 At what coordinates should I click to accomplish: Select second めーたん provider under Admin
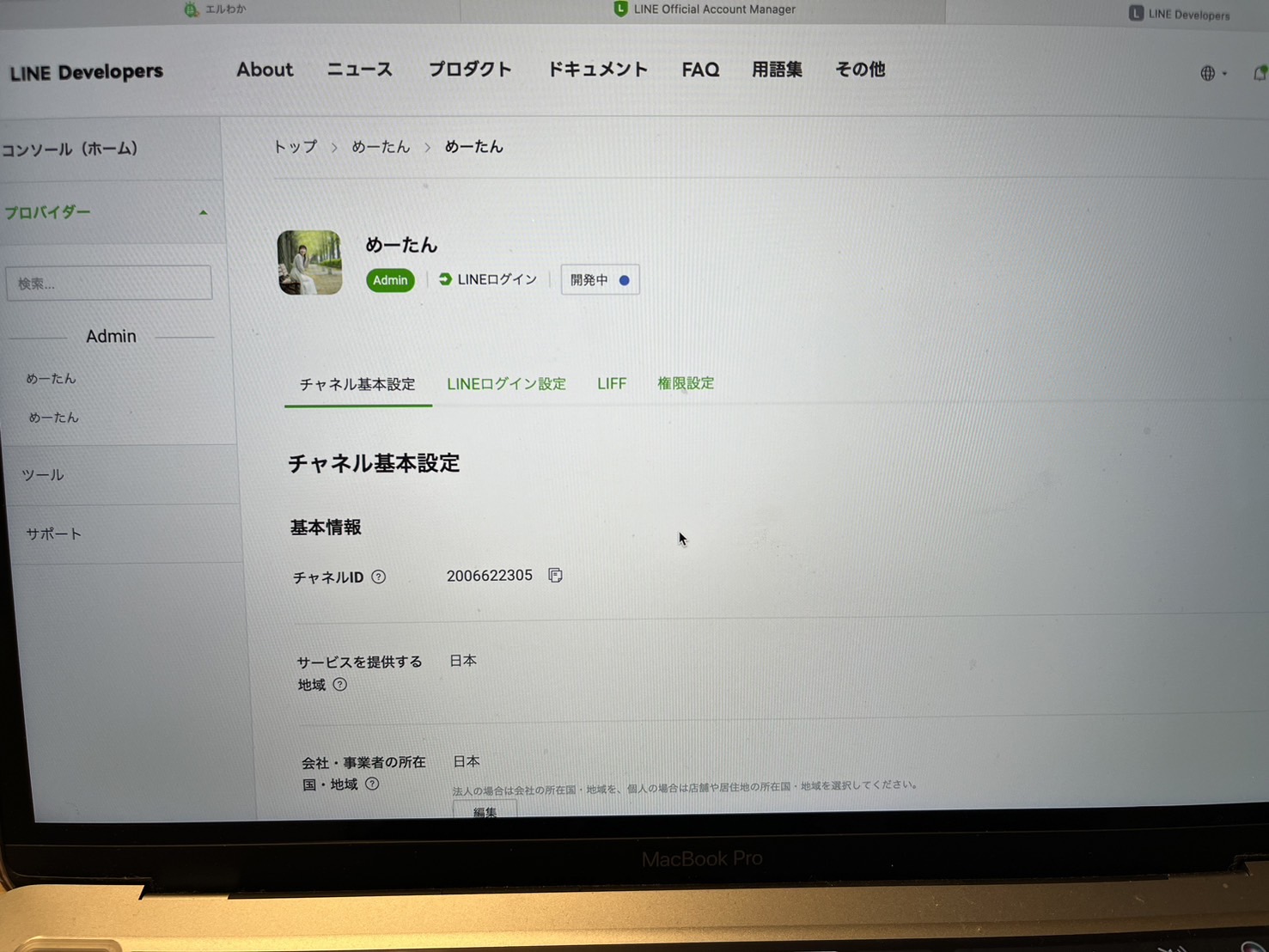tap(53, 418)
